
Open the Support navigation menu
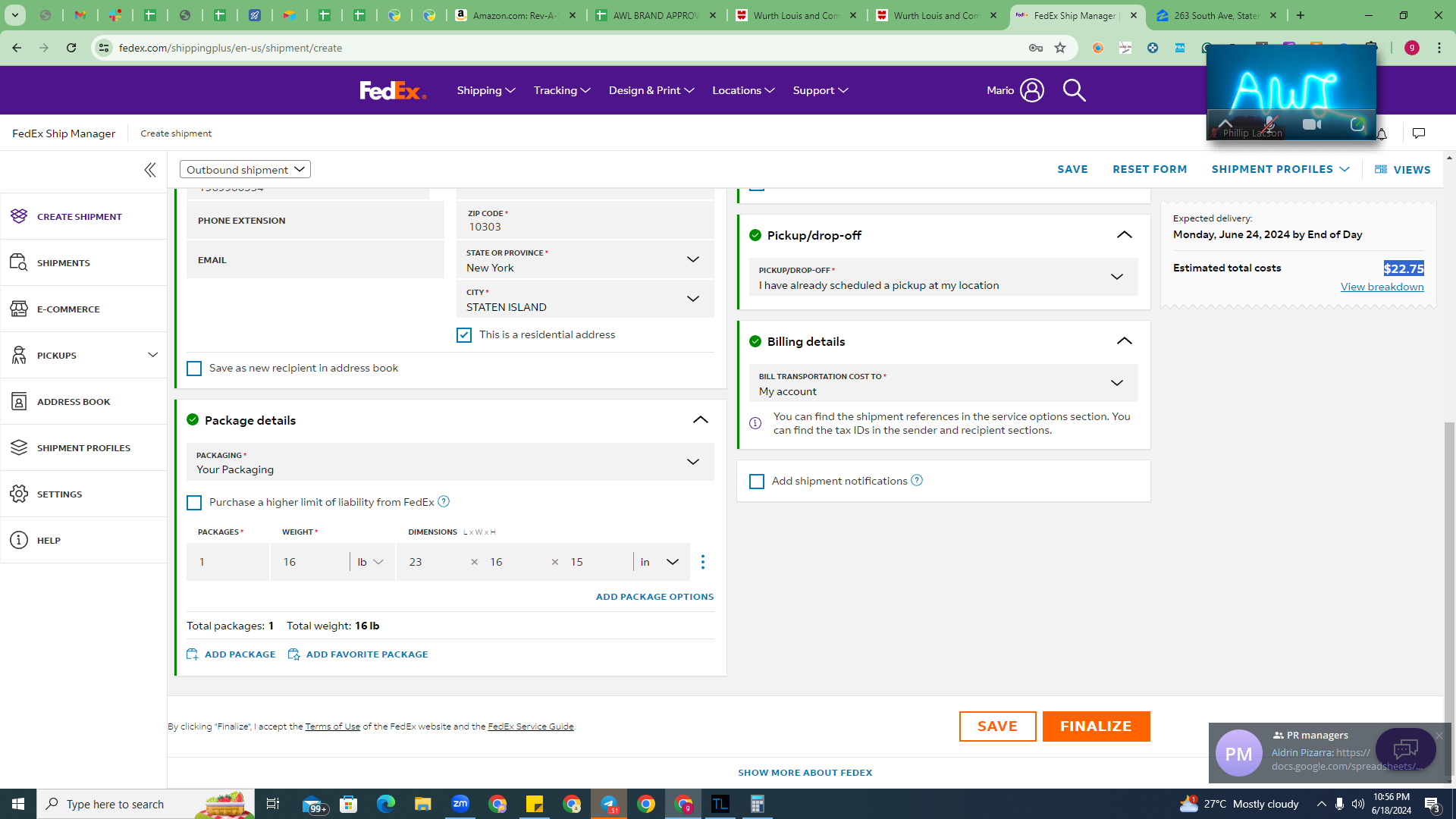click(821, 90)
